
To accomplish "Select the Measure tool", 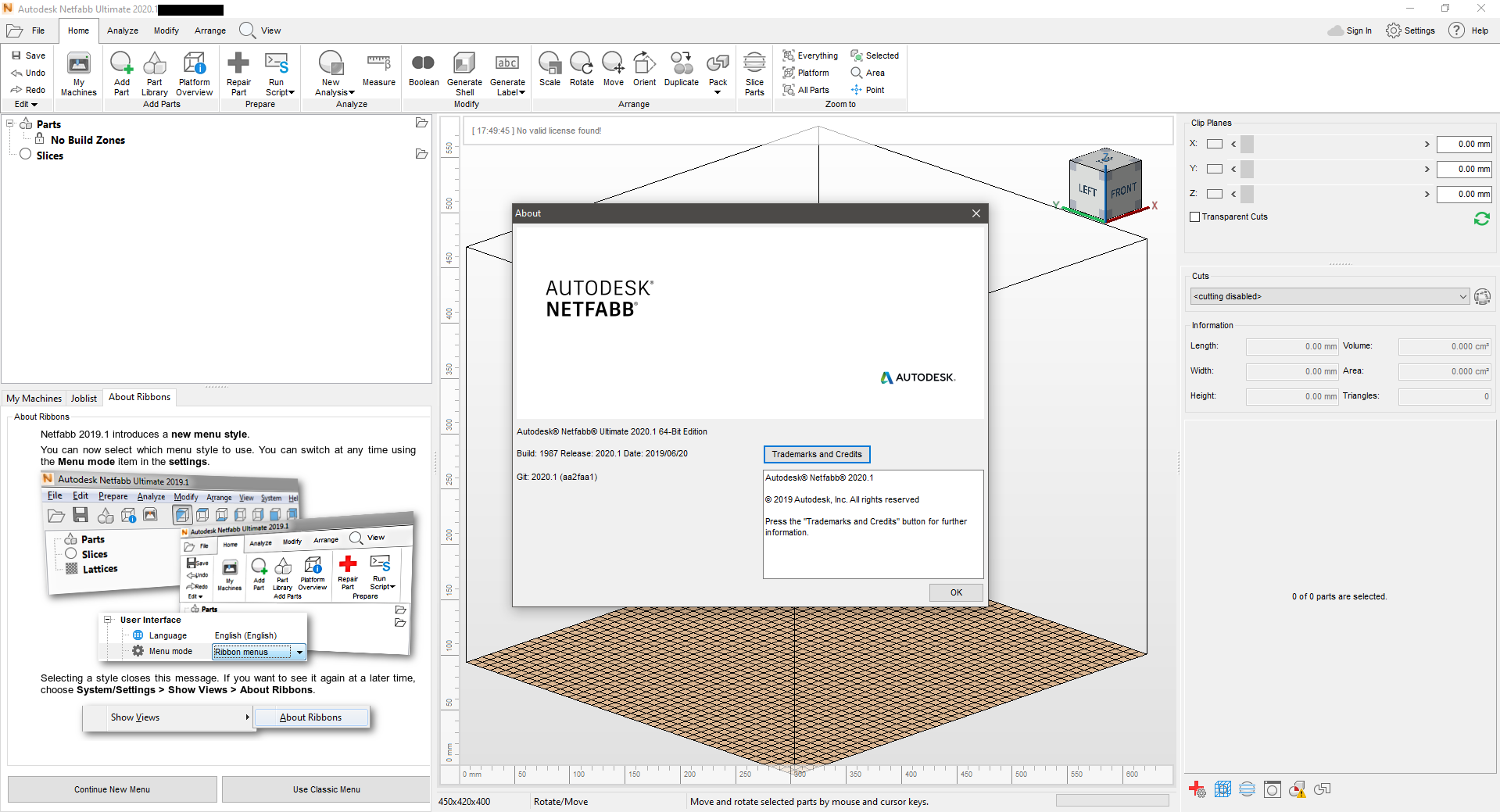I will [x=379, y=69].
